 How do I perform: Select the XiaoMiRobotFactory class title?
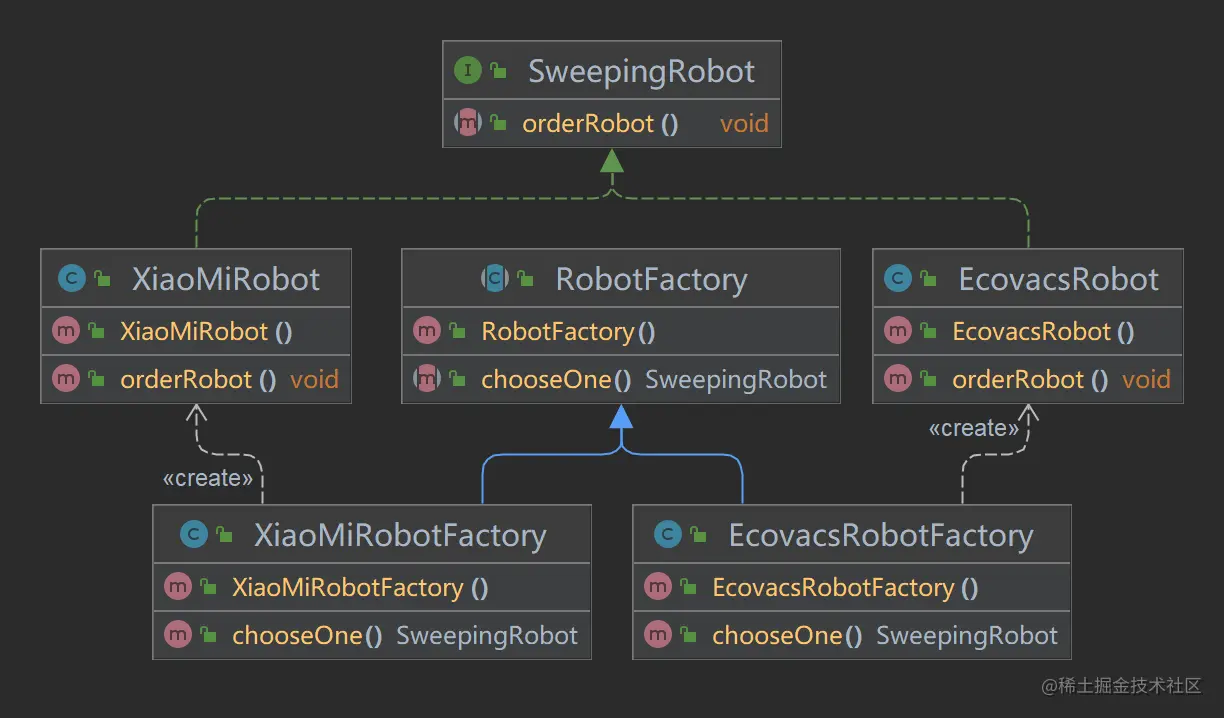pos(401,535)
